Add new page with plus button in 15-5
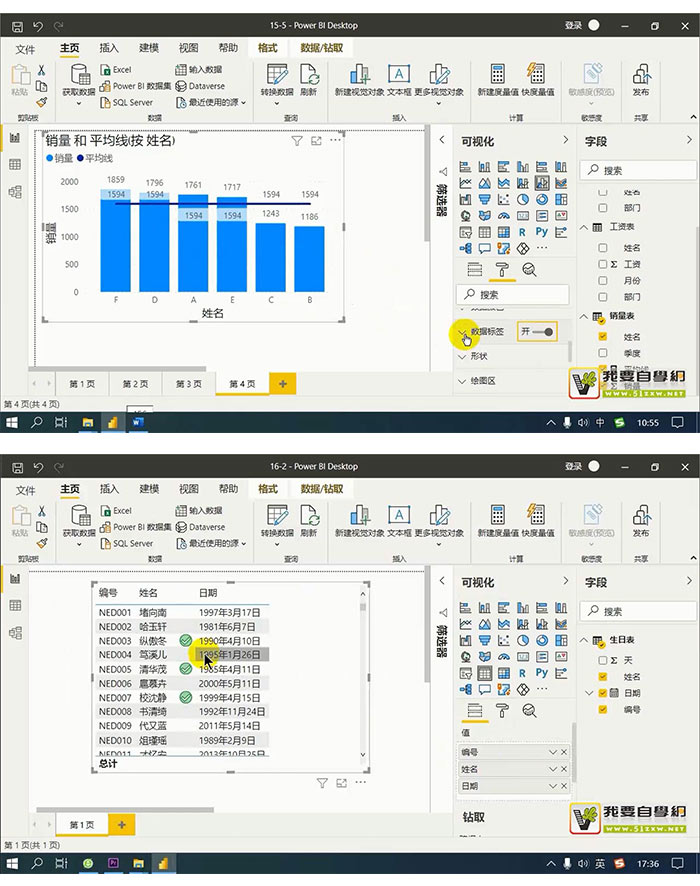This screenshot has width=700, height=886. coord(282,384)
